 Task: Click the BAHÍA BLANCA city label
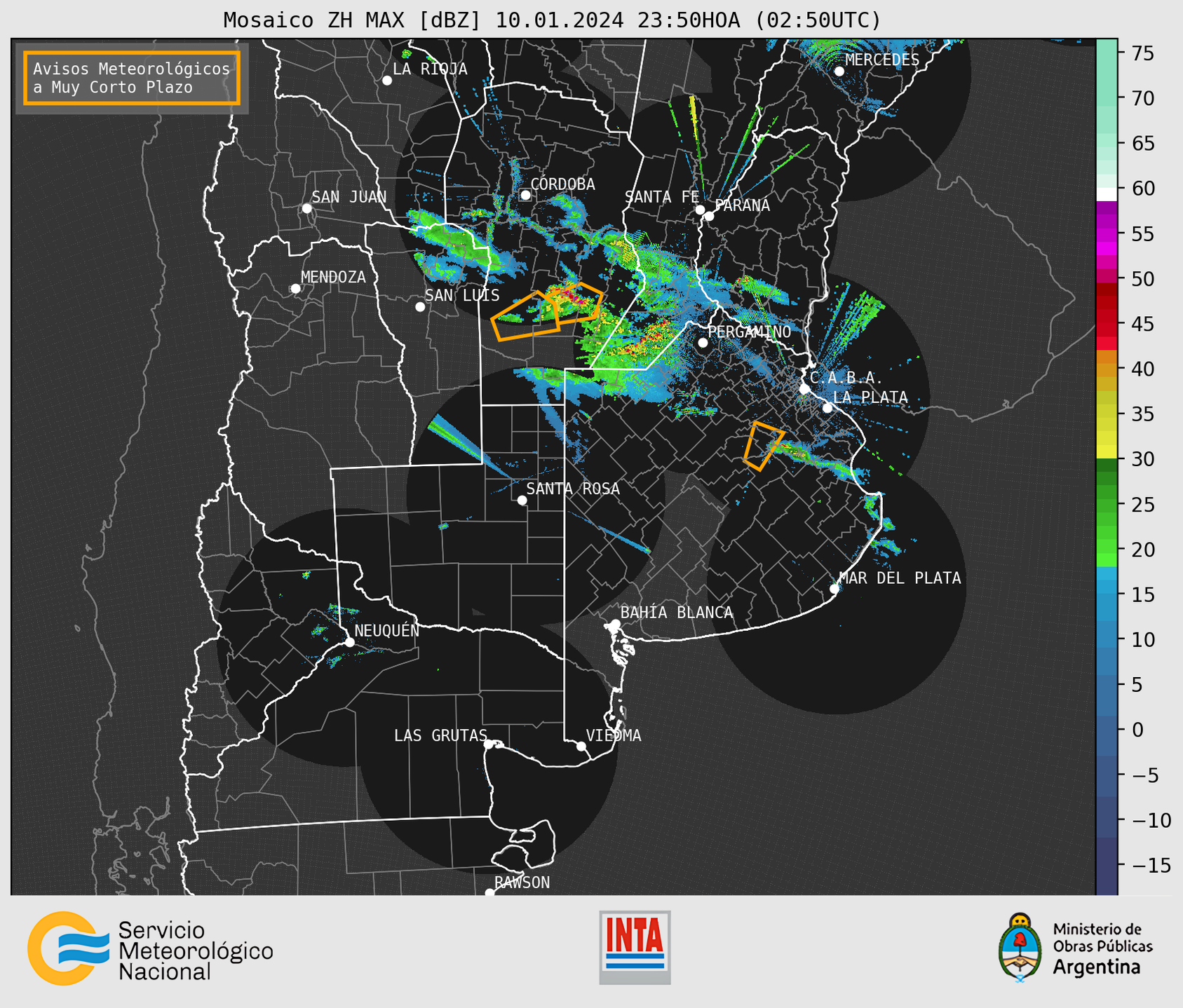[677, 613]
